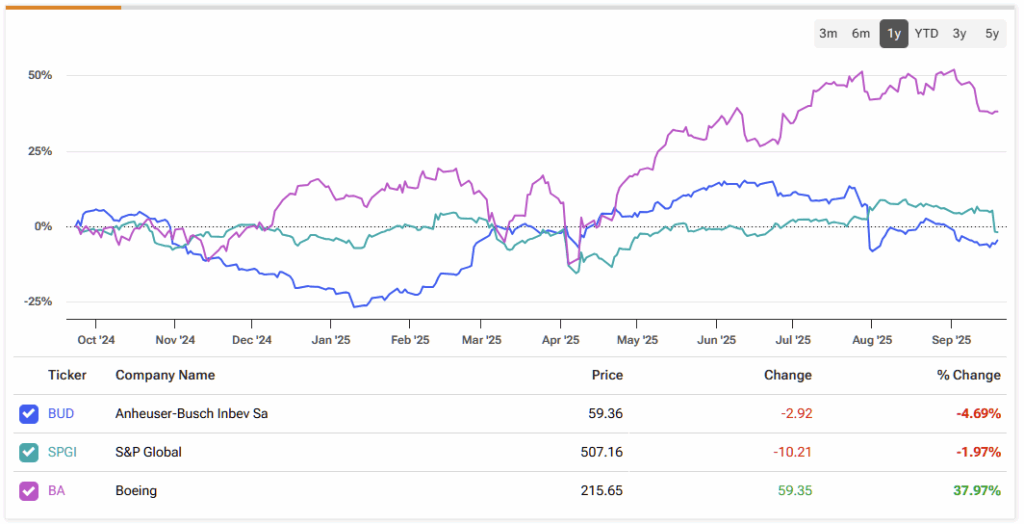Sort by the Change column header
1024x524 pixels.
[x=788, y=375]
